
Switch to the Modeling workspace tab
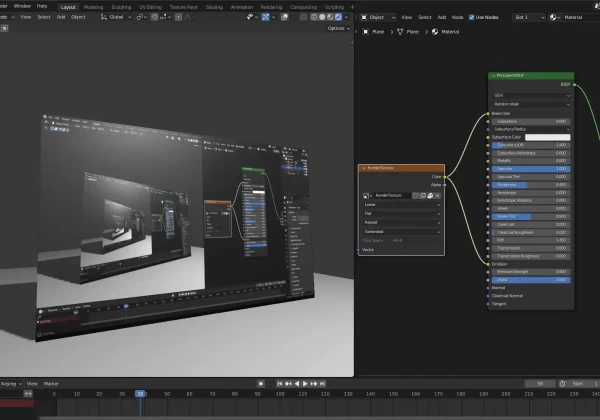[93, 6]
